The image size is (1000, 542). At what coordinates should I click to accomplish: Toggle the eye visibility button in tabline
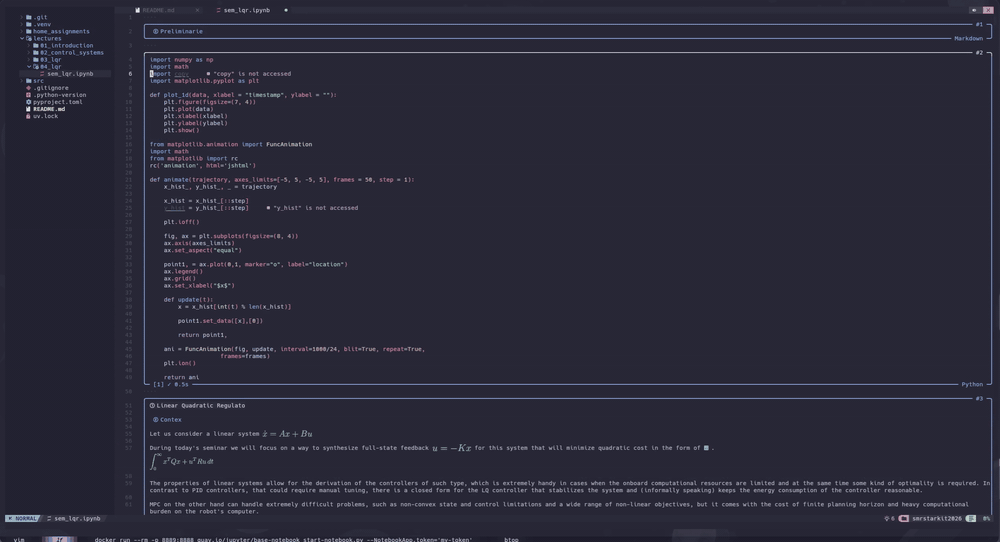coord(974,10)
